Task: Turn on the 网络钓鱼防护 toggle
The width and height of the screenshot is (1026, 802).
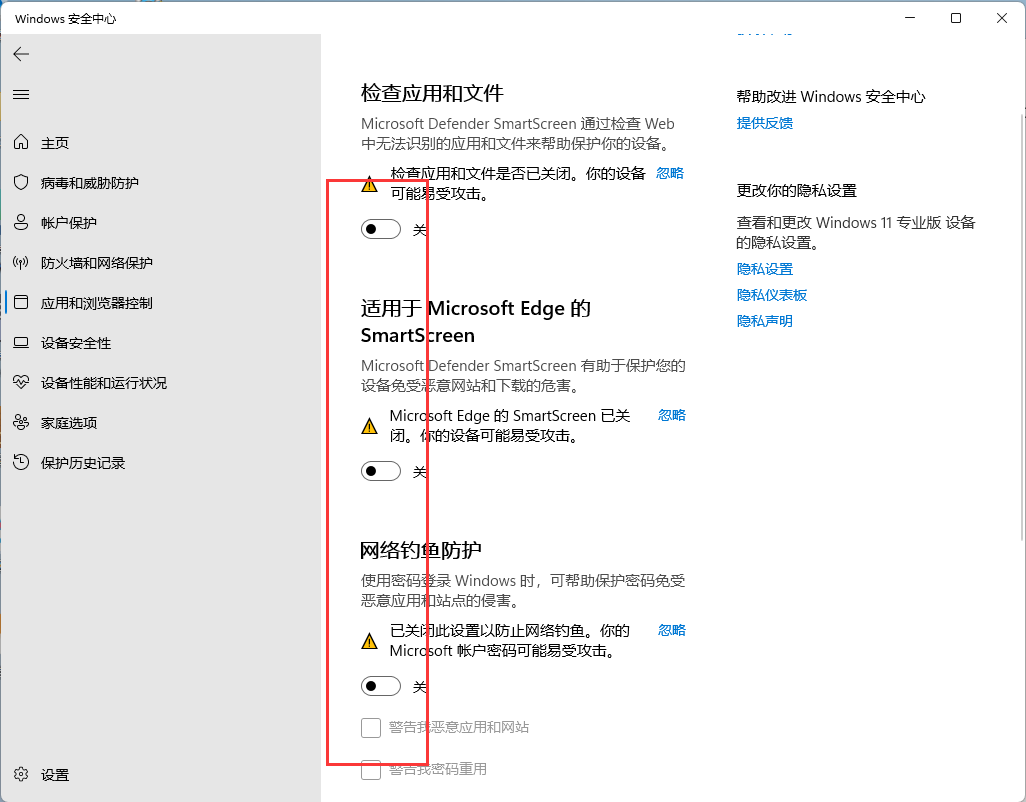Action: tap(381, 686)
